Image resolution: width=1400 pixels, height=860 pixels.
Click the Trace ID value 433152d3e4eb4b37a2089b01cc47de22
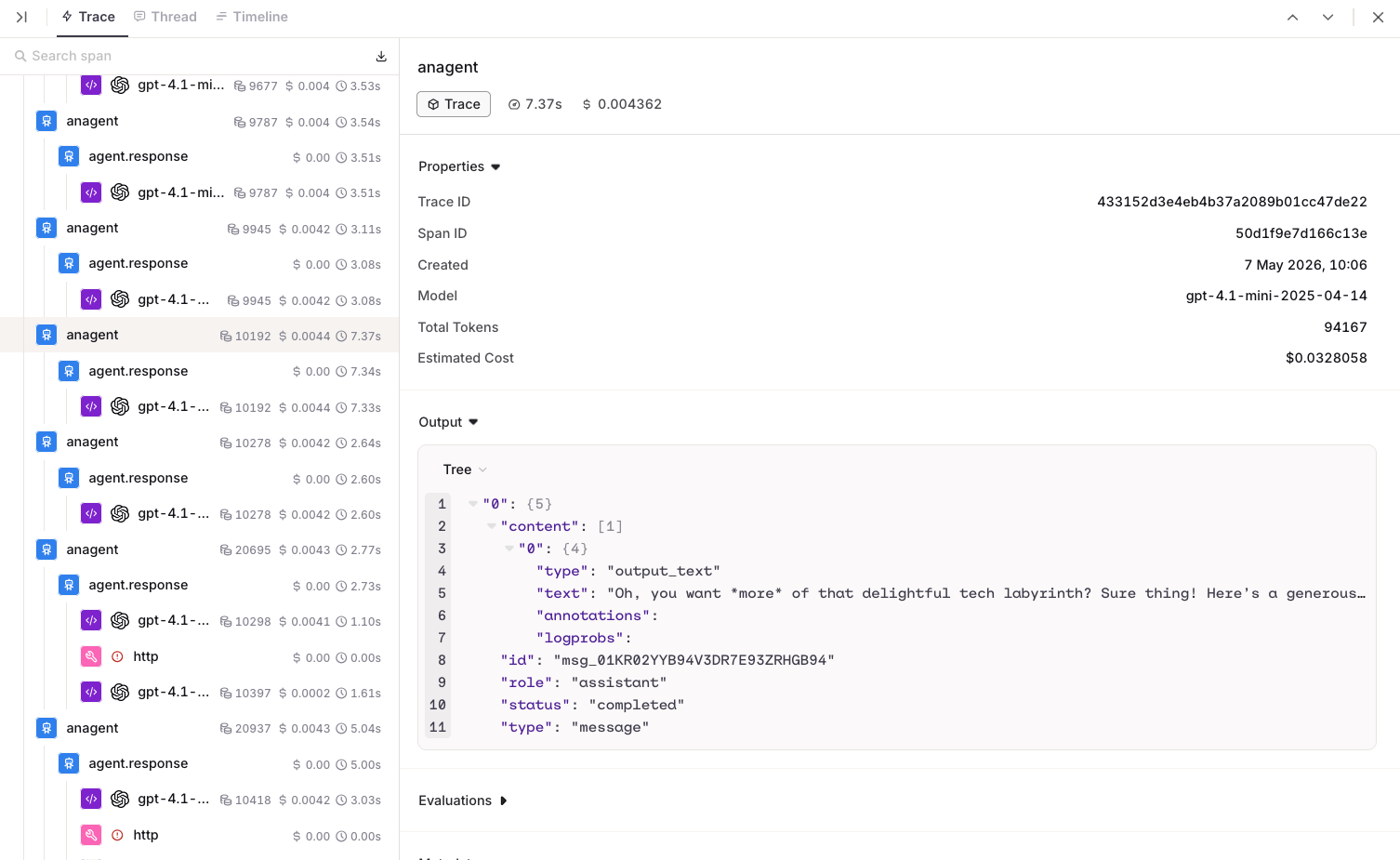[1232, 202]
